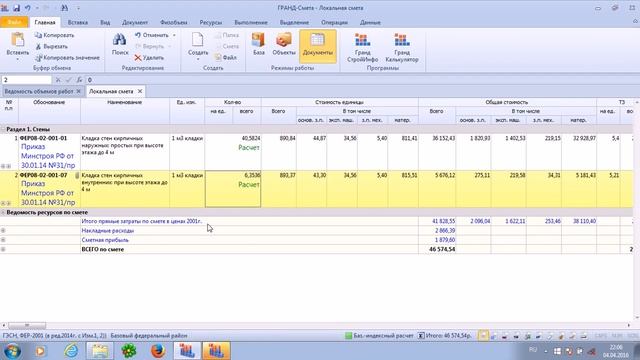Screen dimensions: 640x360
Task: Select the total value 46 574,54
Action: [x=442, y=249]
